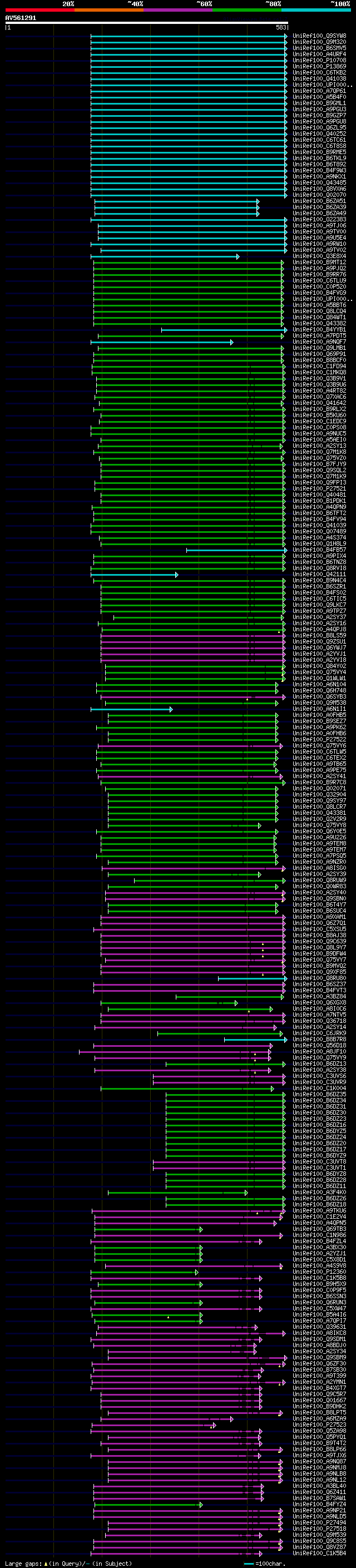This screenshot has width=356, height=1568.
Task: Click the green alignment bar for UniRef100_P12360
Action: click(145, 1272)
